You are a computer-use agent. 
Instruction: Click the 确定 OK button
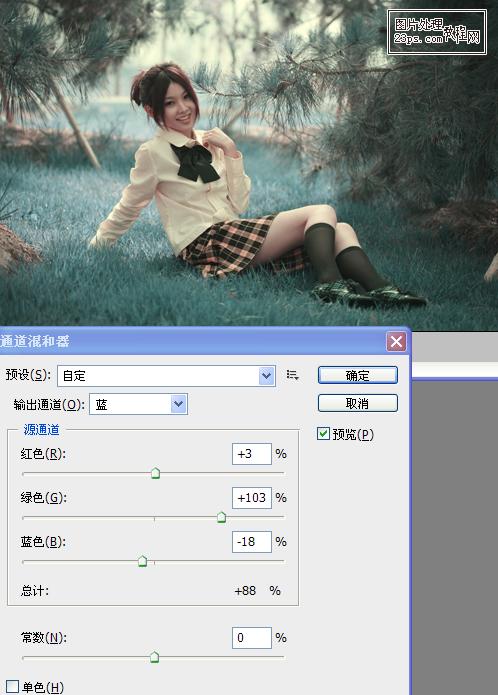point(358,375)
